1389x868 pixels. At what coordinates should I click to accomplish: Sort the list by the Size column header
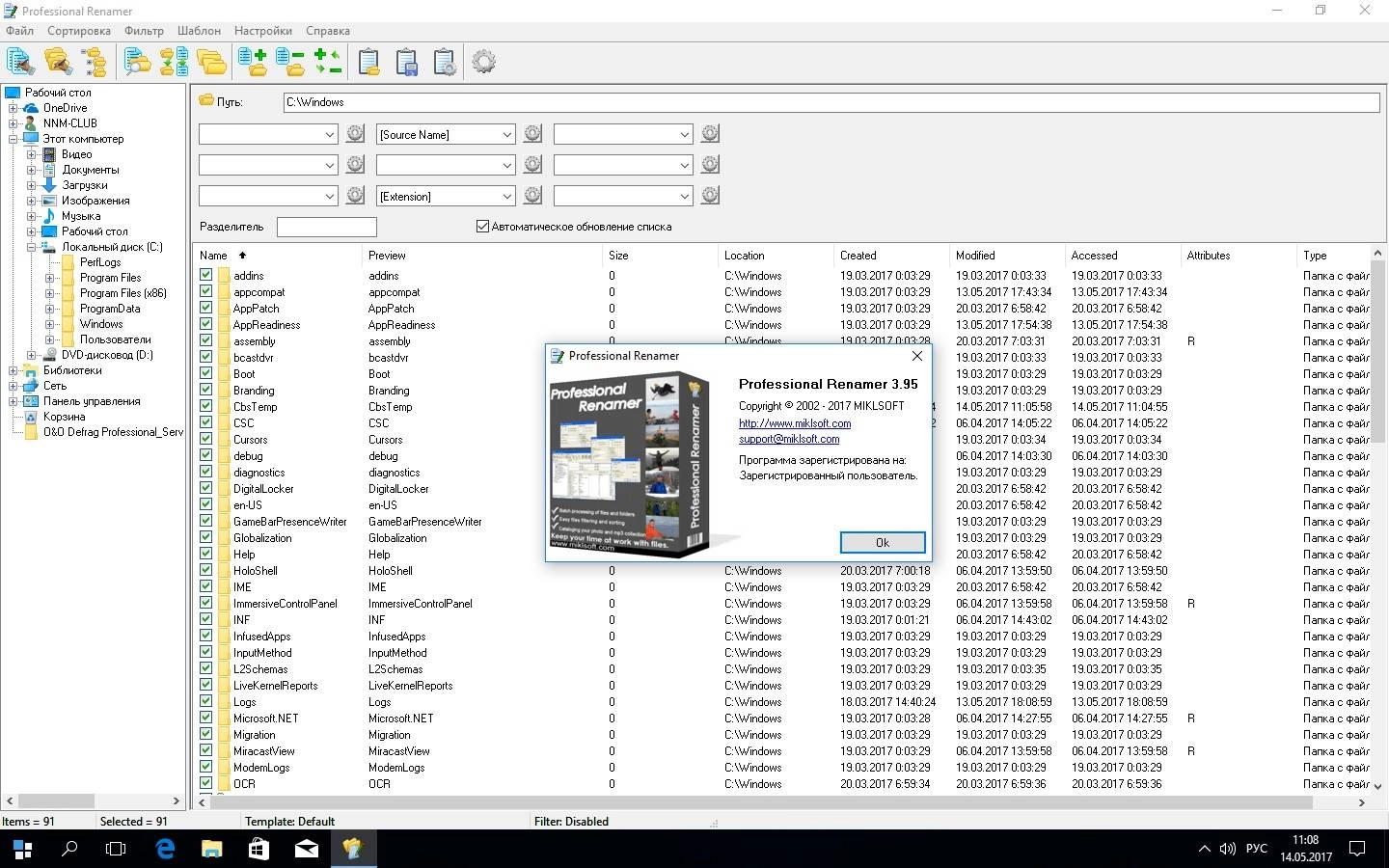[x=660, y=256]
